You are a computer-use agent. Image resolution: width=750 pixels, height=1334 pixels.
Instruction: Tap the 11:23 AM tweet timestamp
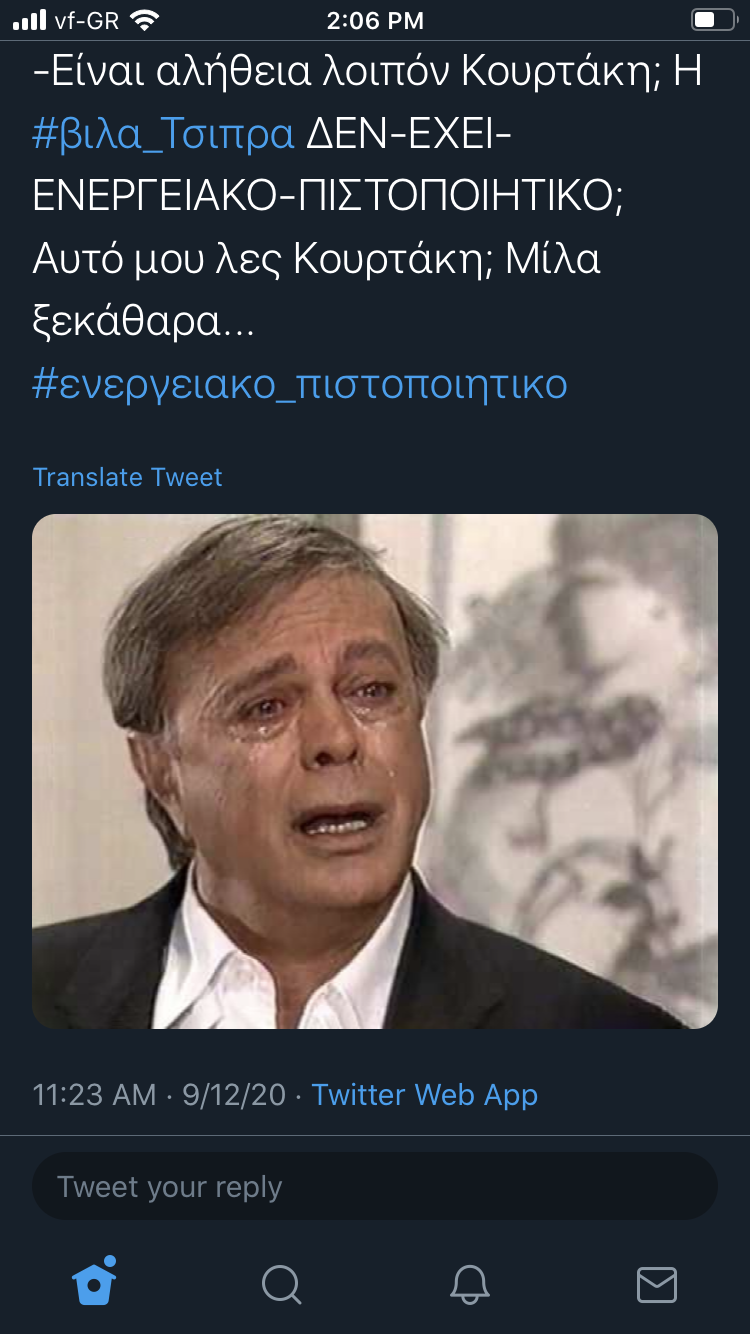[94, 1094]
